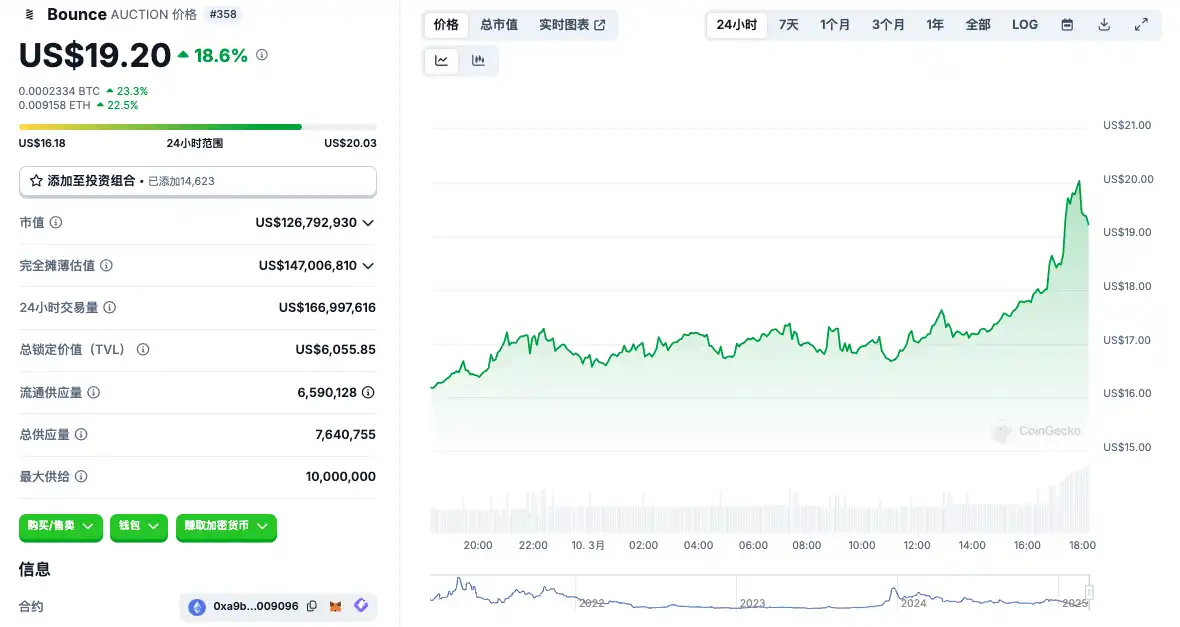Expand the 完全摊薄估值 value chevron
The height and width of the screenshot is (627, 1180).
[368, 266]
